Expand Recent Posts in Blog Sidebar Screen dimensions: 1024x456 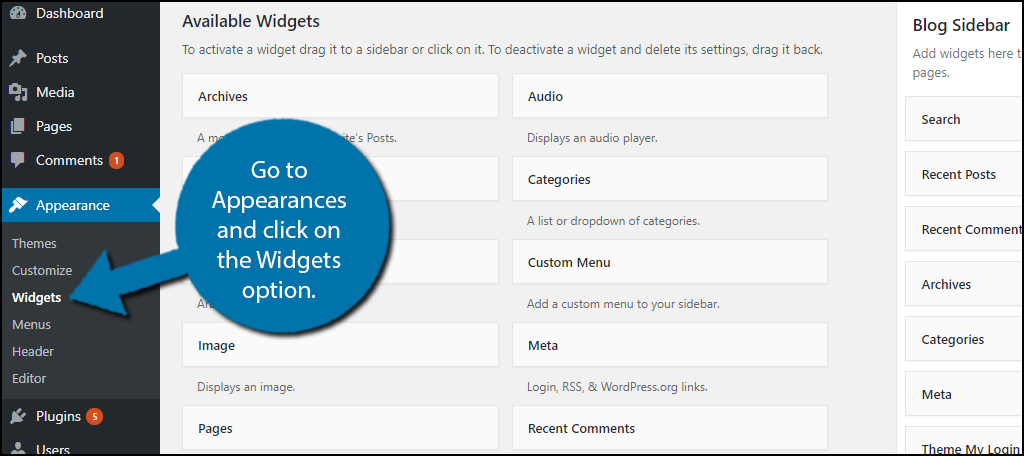[x=964, y=174]
